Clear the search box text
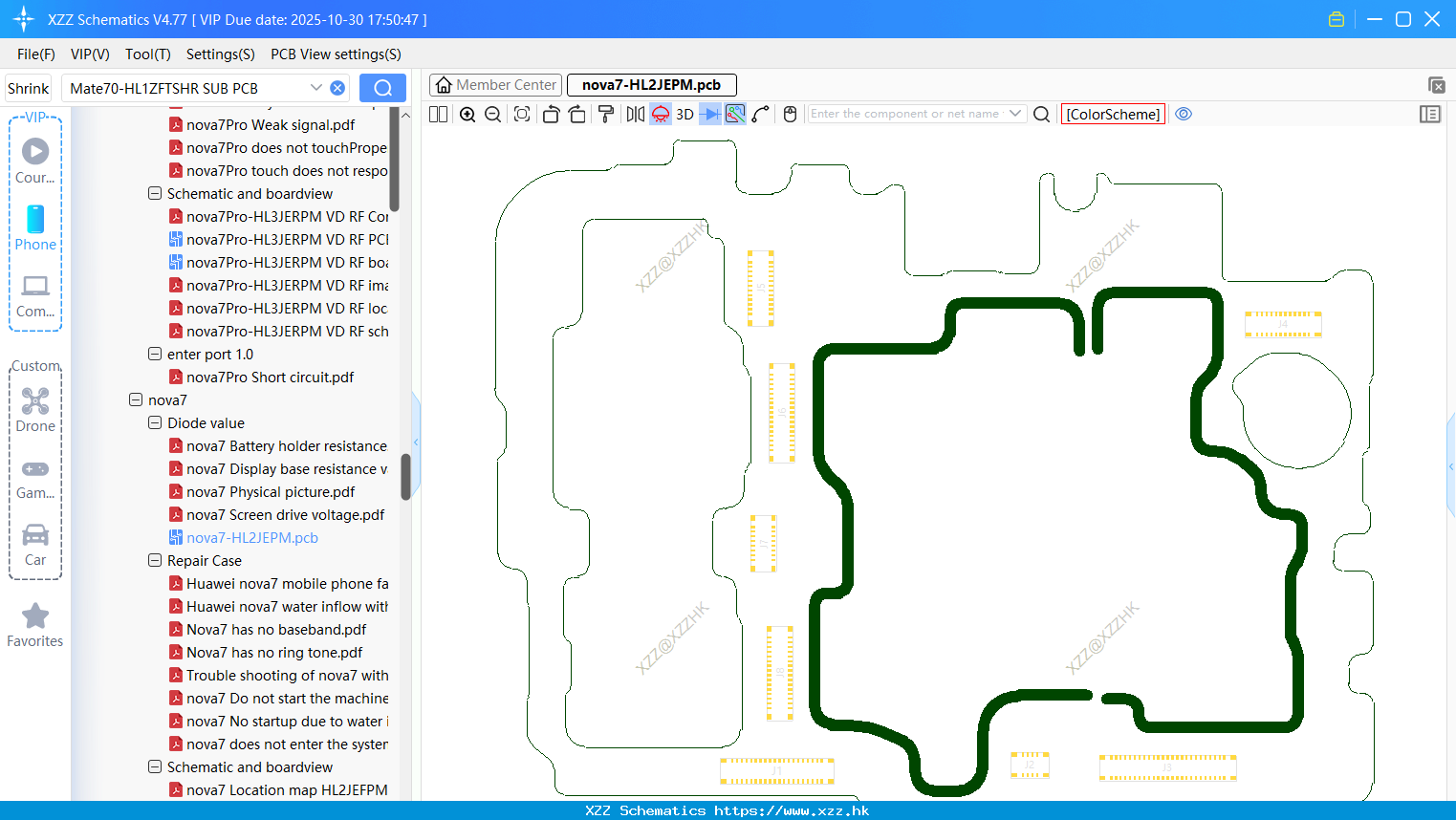 337,88
